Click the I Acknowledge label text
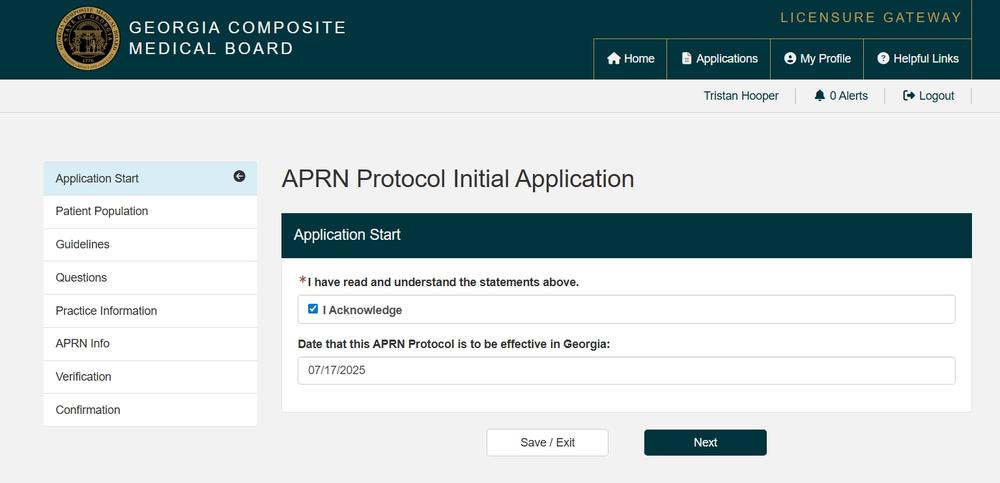The width and height of the screenshot is (1000, 483). pos(362,310)
